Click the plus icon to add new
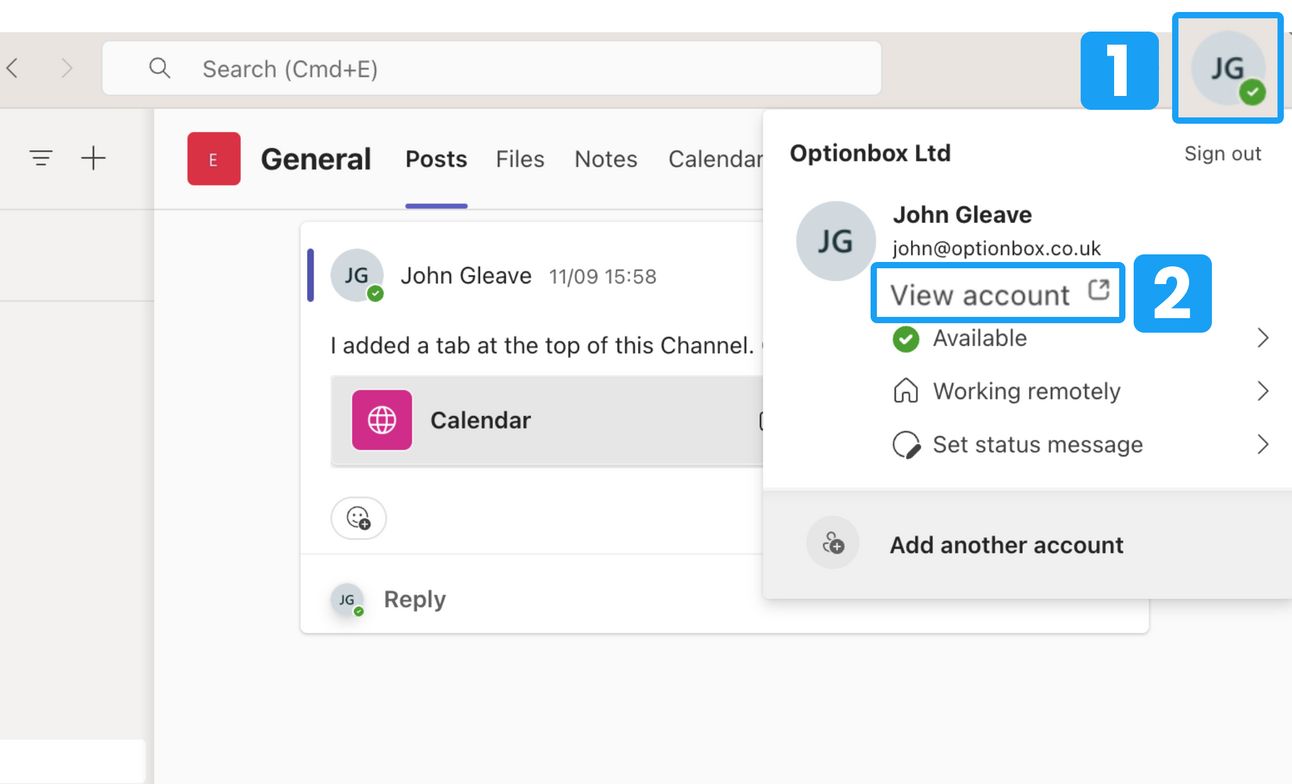Viewport: 1292px width, 784px height. pyautogui.click(x=93, y=158)
